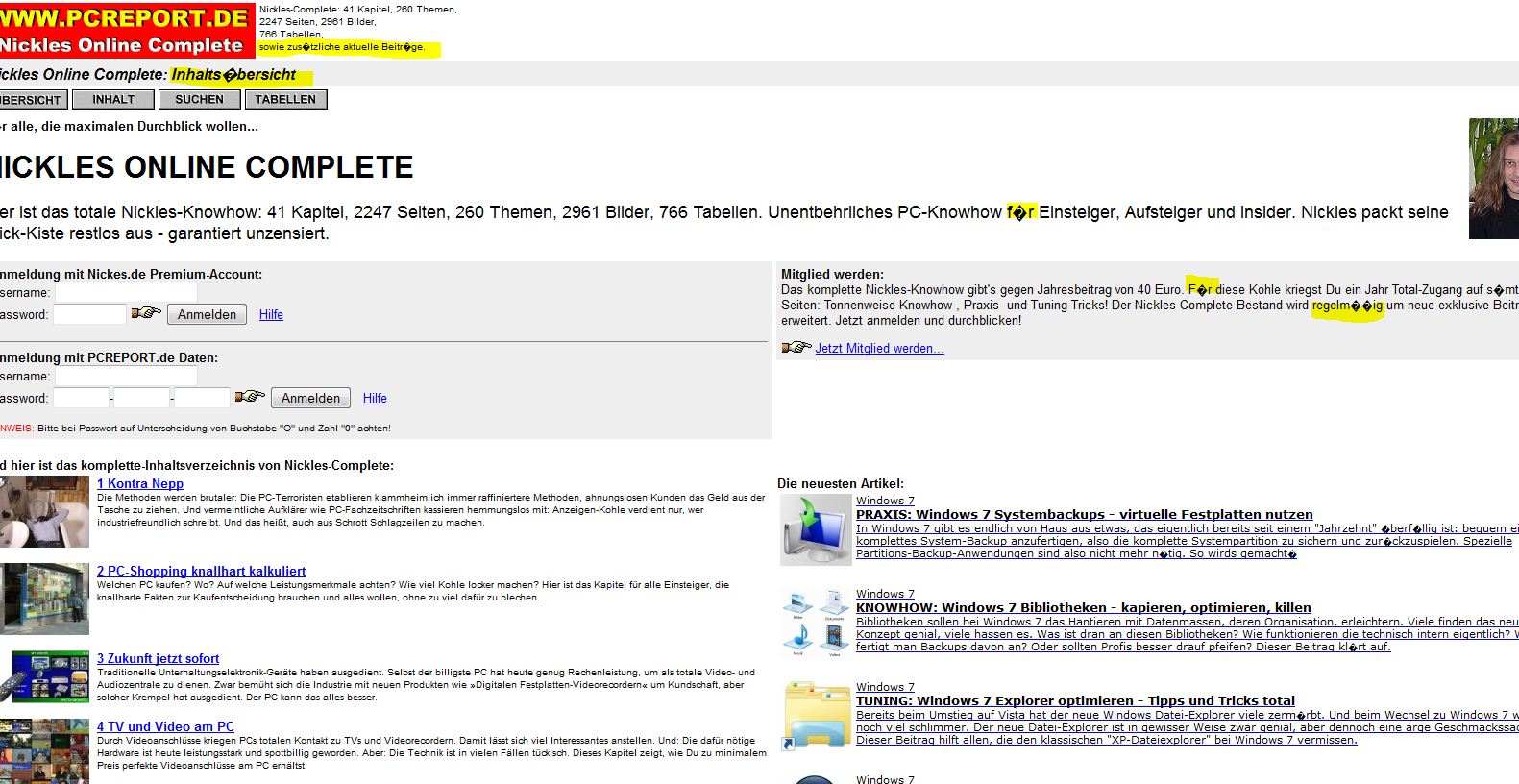
Task: Open the TABELLEN tab button
Action: 285,99
